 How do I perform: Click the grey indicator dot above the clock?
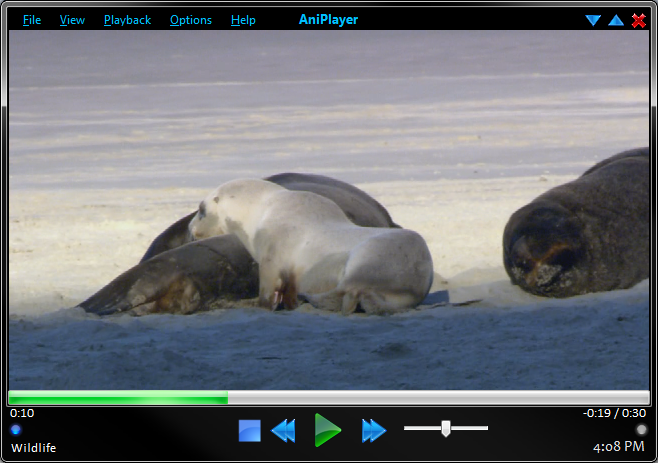[x=641, y=429]
